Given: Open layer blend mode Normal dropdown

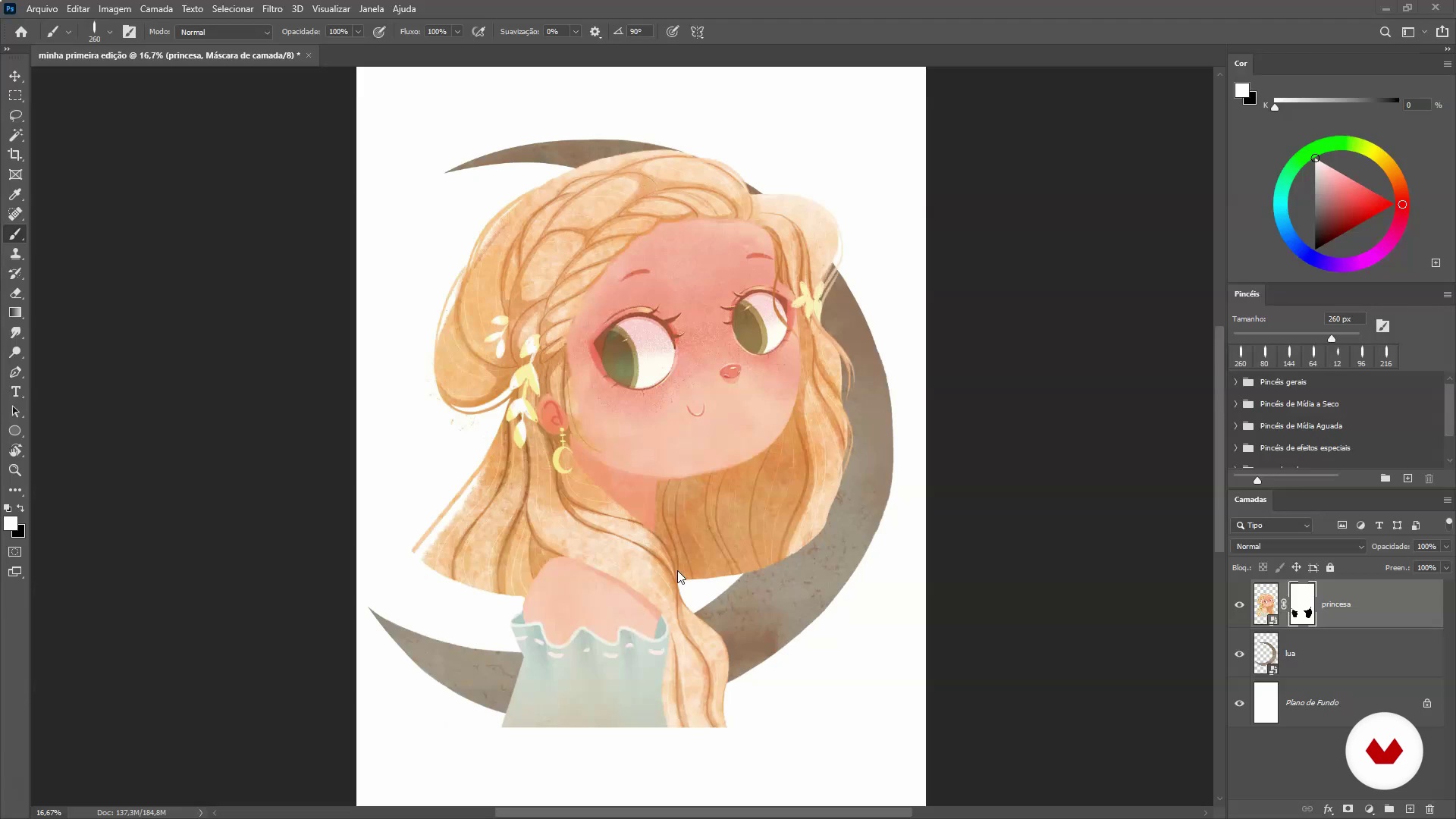Looking at the screenshot, I should coord(1298,547).
